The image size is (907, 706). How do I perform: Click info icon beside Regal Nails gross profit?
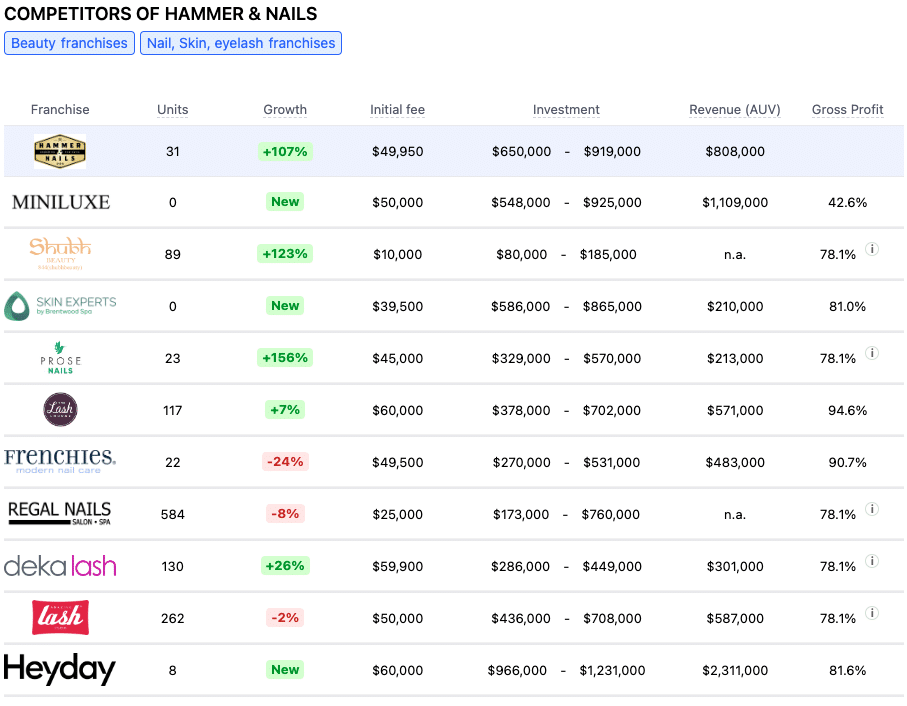pos(872,509)
